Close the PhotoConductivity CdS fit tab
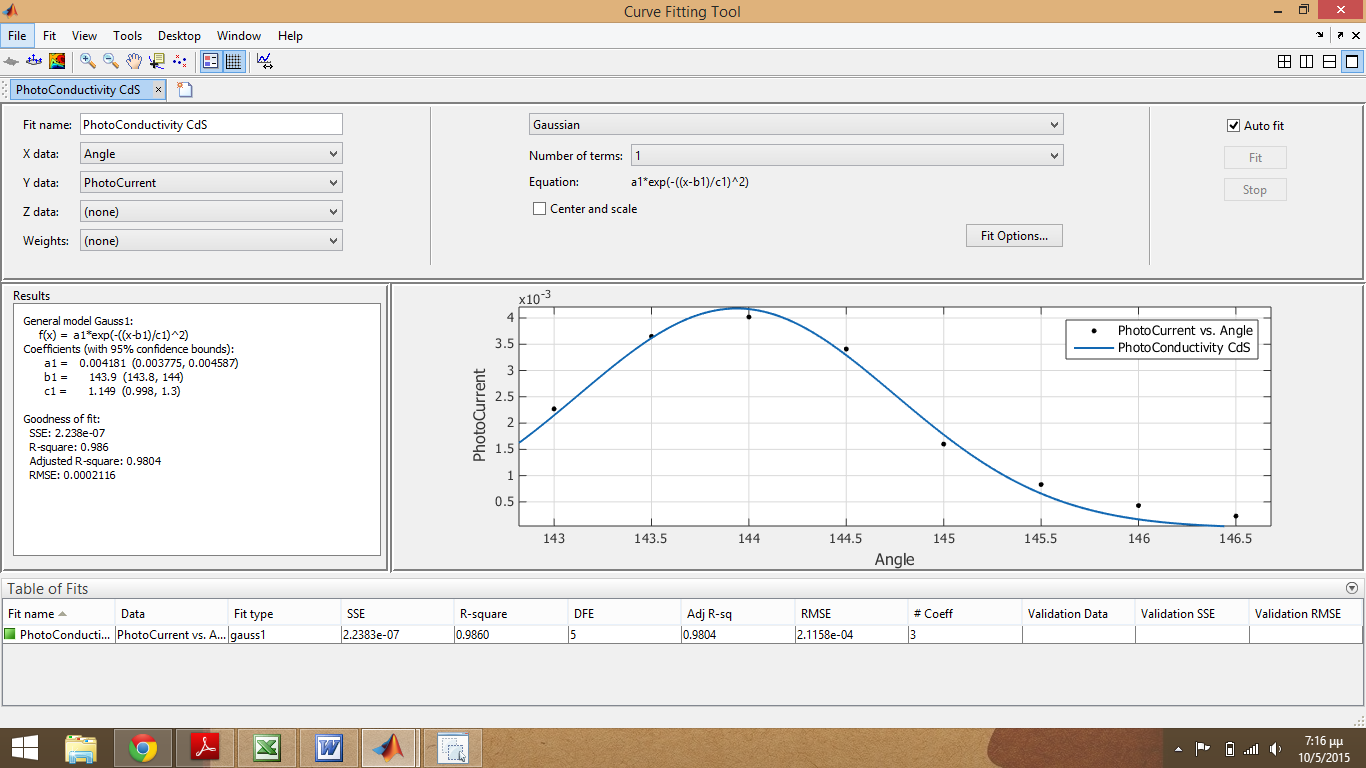 coord(158,89)
